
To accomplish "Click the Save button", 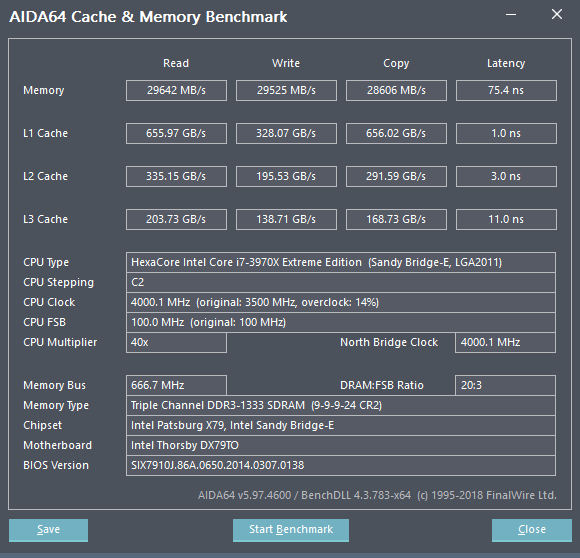I will pyautogui.click(x=48, y=530).
